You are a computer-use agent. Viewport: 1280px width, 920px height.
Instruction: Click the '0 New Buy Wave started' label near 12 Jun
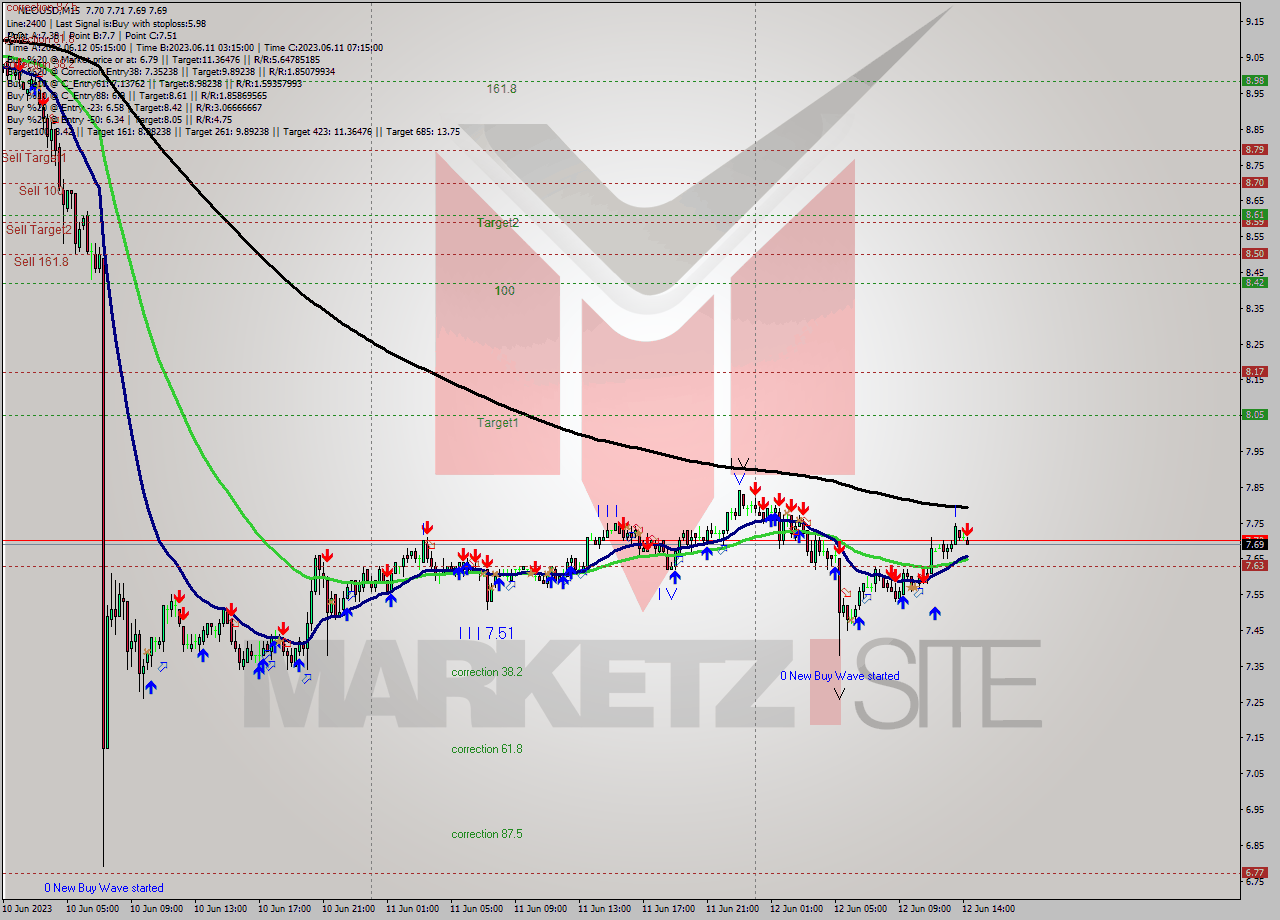[x=840, y=676]
